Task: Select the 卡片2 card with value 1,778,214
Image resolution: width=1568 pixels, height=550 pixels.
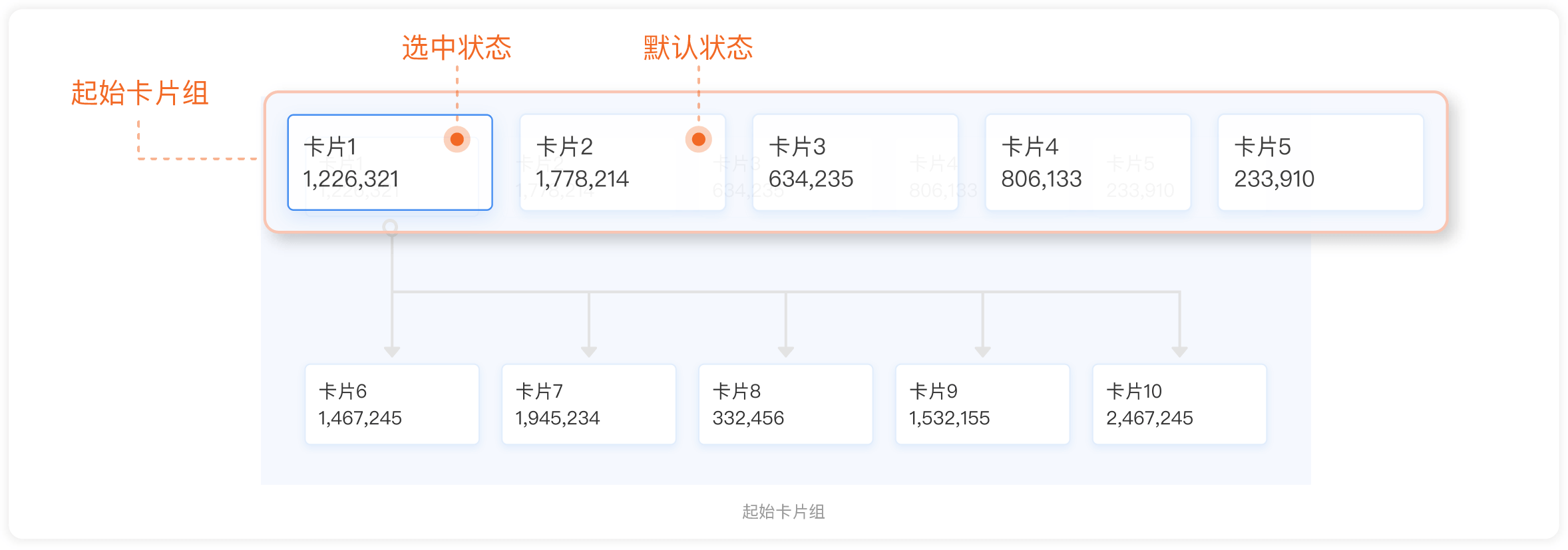Action: (622, 162)
